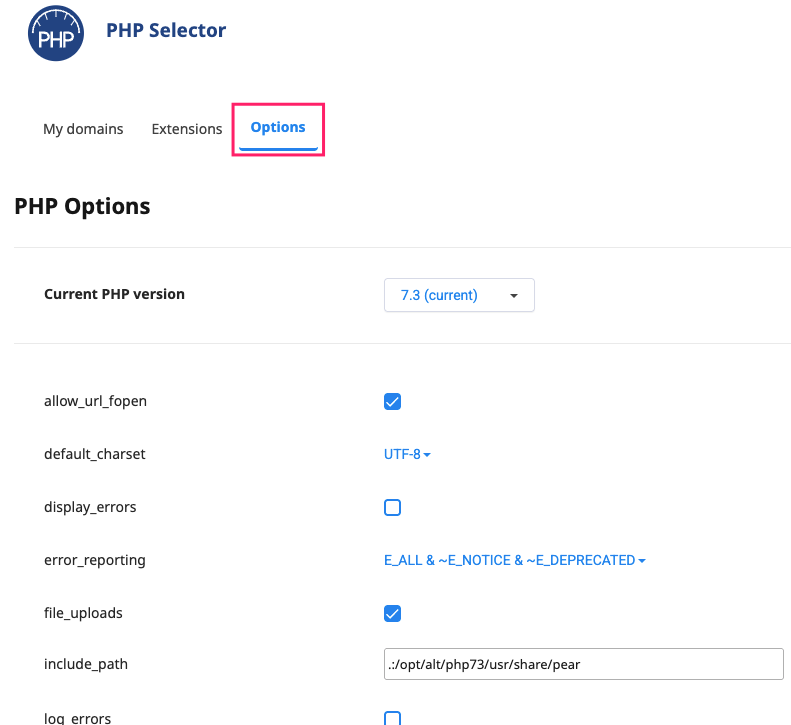Image resolution: width=791 pixels, height=725 pixels.
Task: Click the default_charset option label
Action: [95, 454]
